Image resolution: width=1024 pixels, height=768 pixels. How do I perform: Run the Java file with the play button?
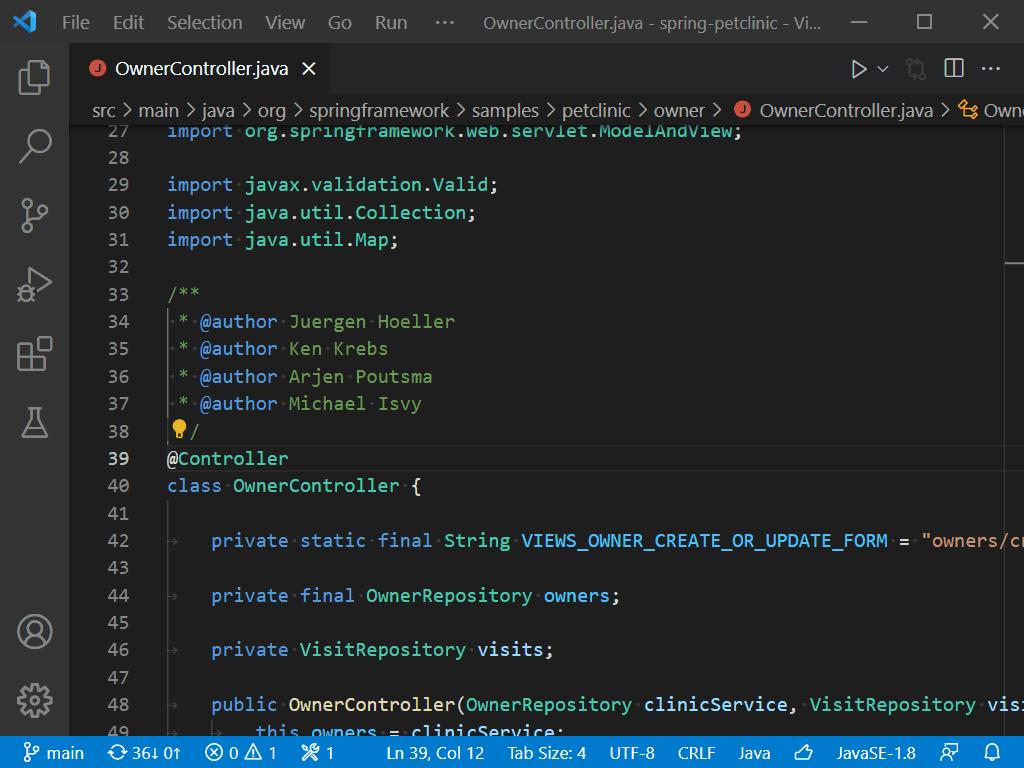click(x=858, y=70)
